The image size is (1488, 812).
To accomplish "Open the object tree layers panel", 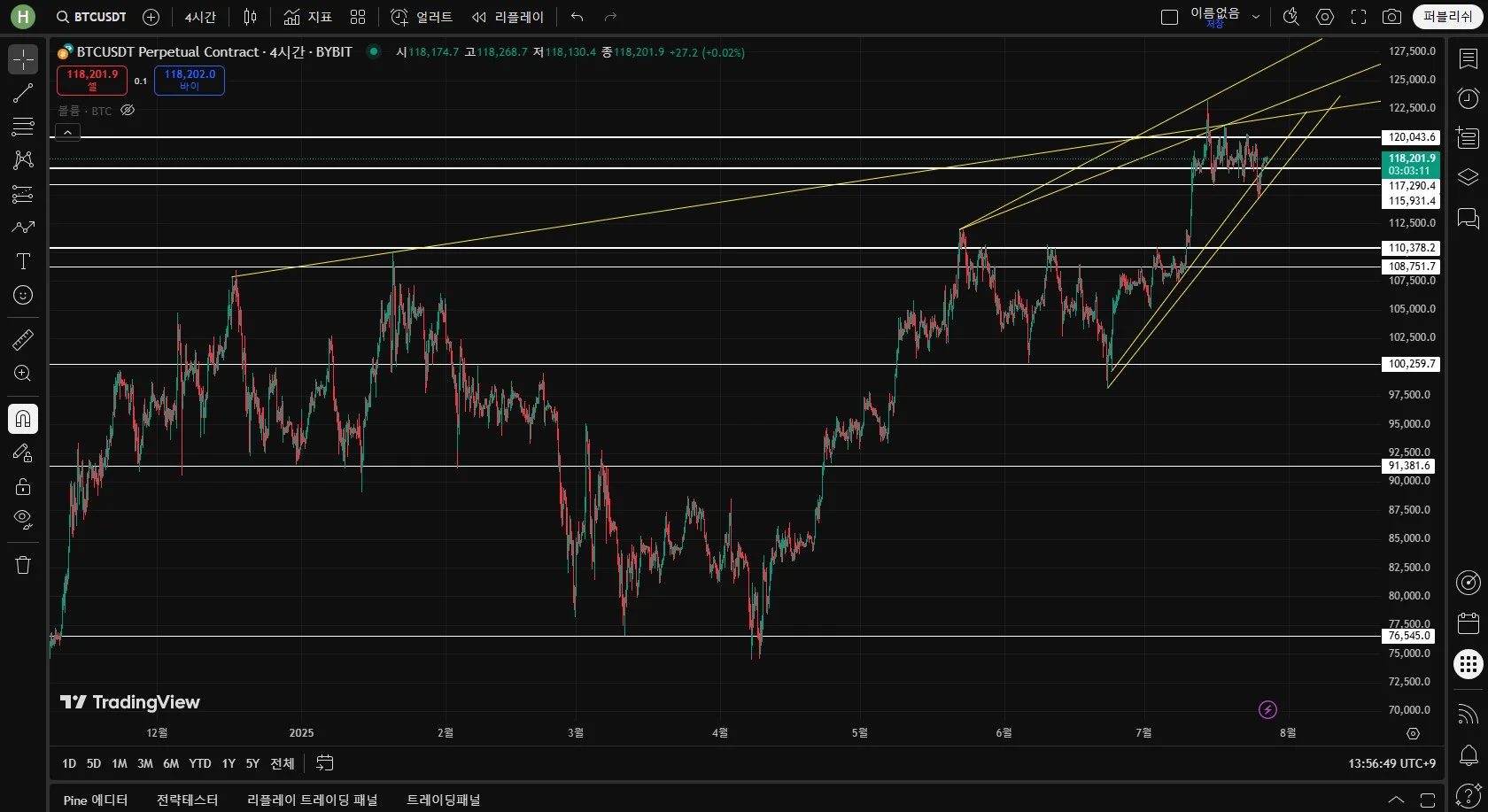I will [1469, 177].
